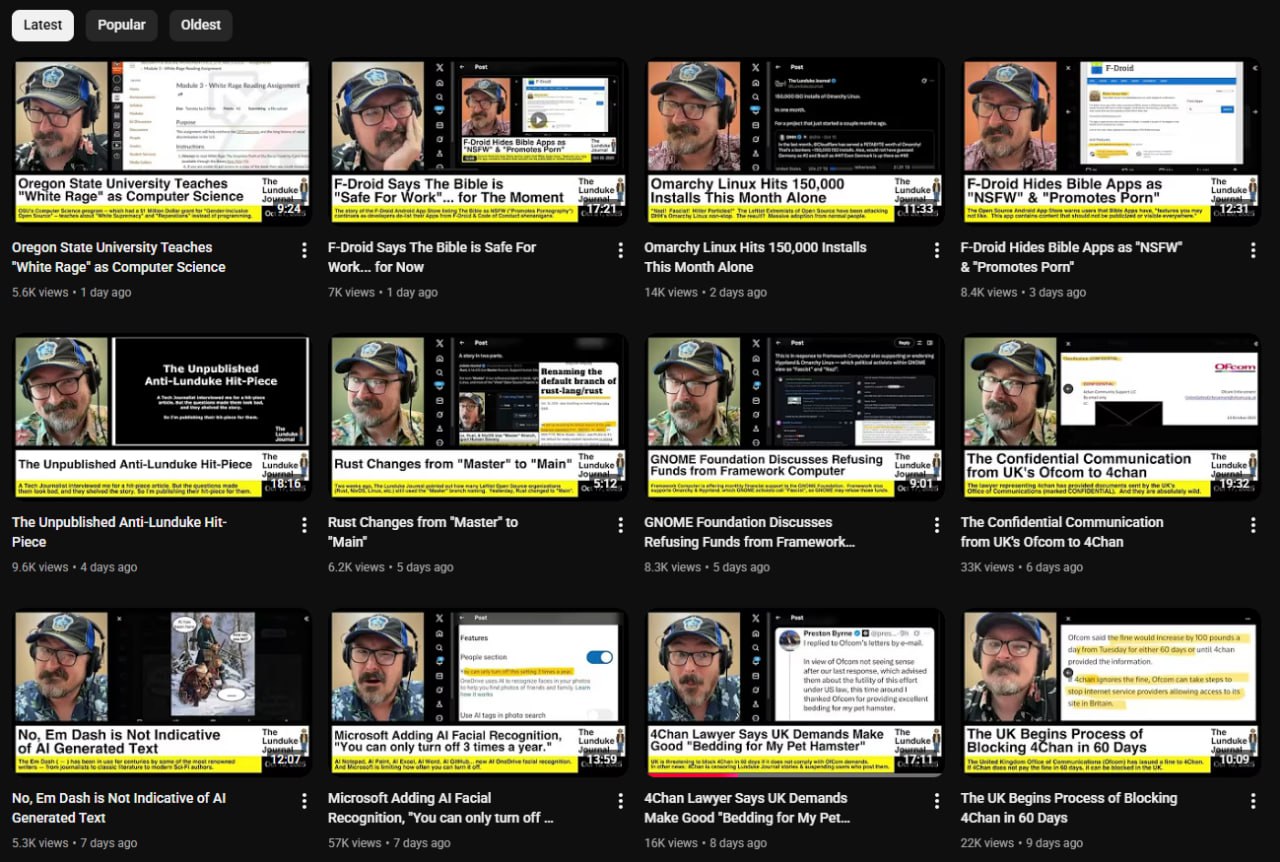Play the 4Chan Lawyer Pet Hamster thumbnail
This screenshot has width=1280, height=862.
[x=794, y=692]
